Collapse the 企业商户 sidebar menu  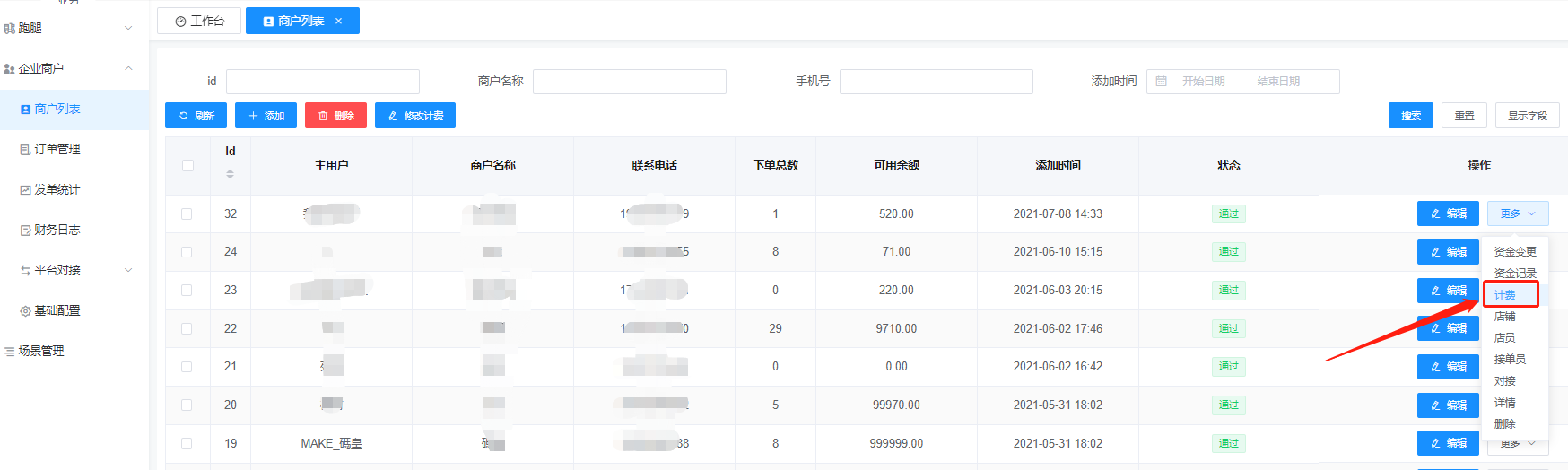74,68
